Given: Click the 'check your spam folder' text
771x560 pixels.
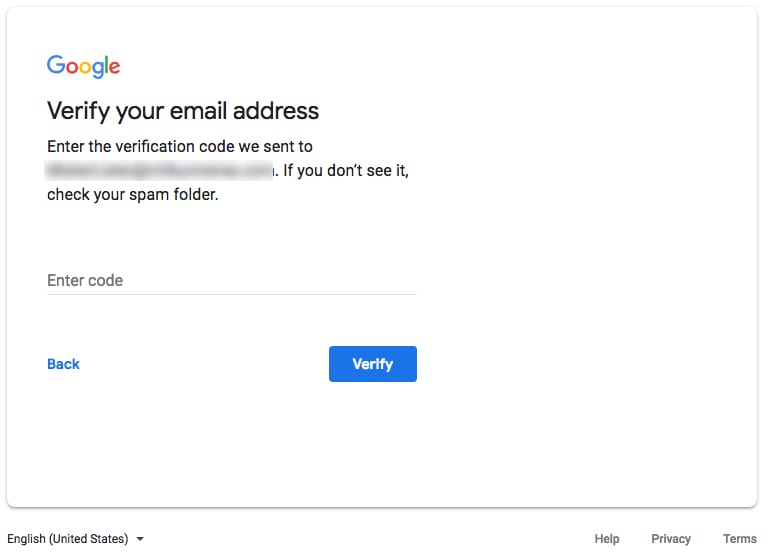Looking at the screenshot, I should [x=132, y=195].
